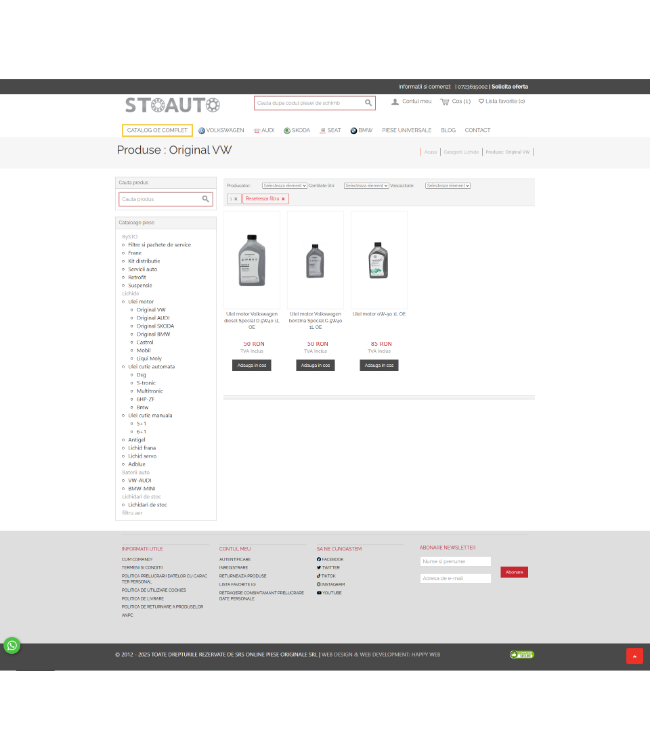The height and width of the screenshot is (750, 650).
Task: Open the diesel Special D oil thumbnail
Action: click(252, 261)
